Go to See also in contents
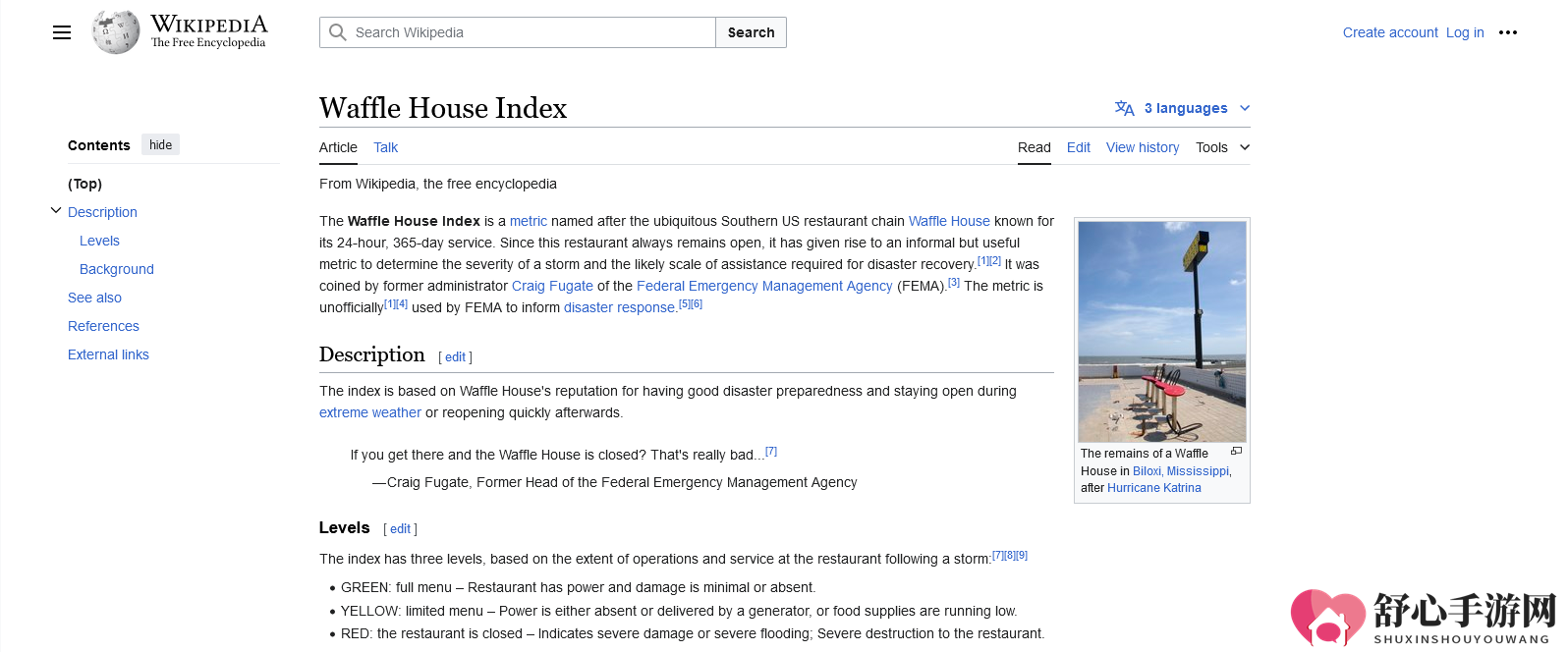 click(x=94, y=298)
